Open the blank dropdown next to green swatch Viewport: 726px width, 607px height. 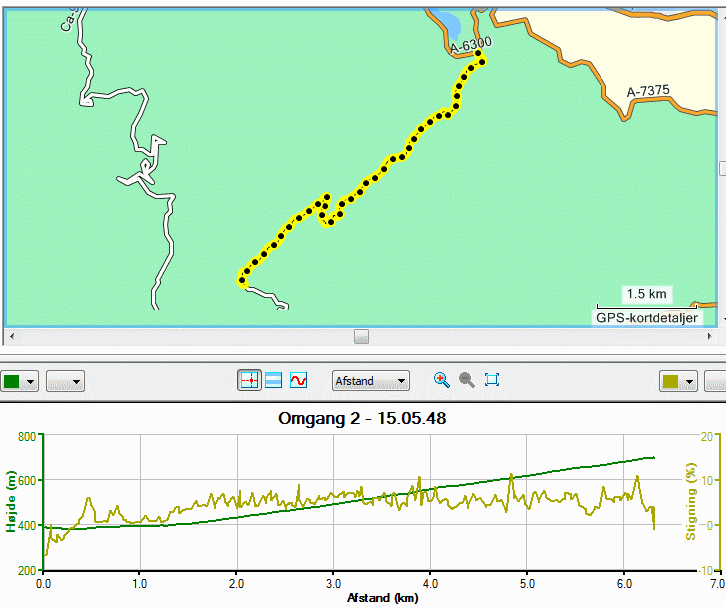pos(65,382)
